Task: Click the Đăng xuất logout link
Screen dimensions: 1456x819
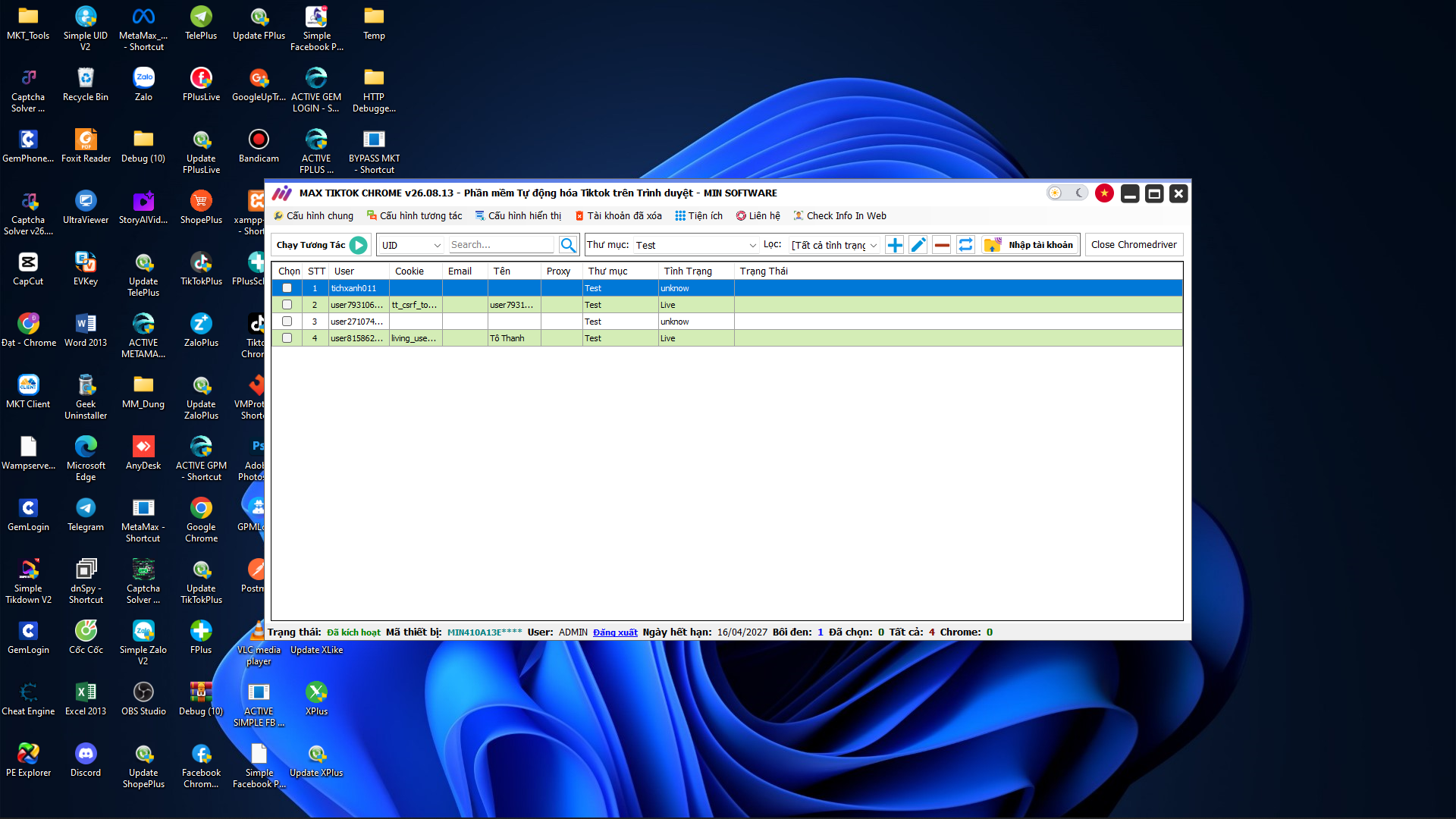Action: tap(615, 632)
